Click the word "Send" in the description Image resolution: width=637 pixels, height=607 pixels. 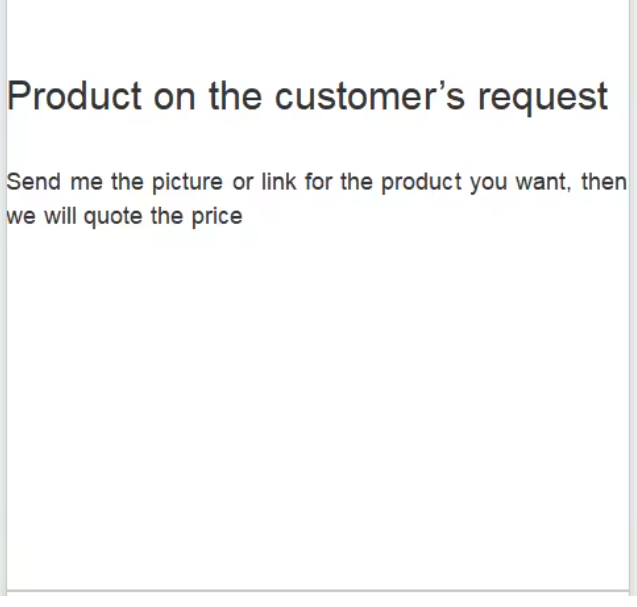(34, 183)
